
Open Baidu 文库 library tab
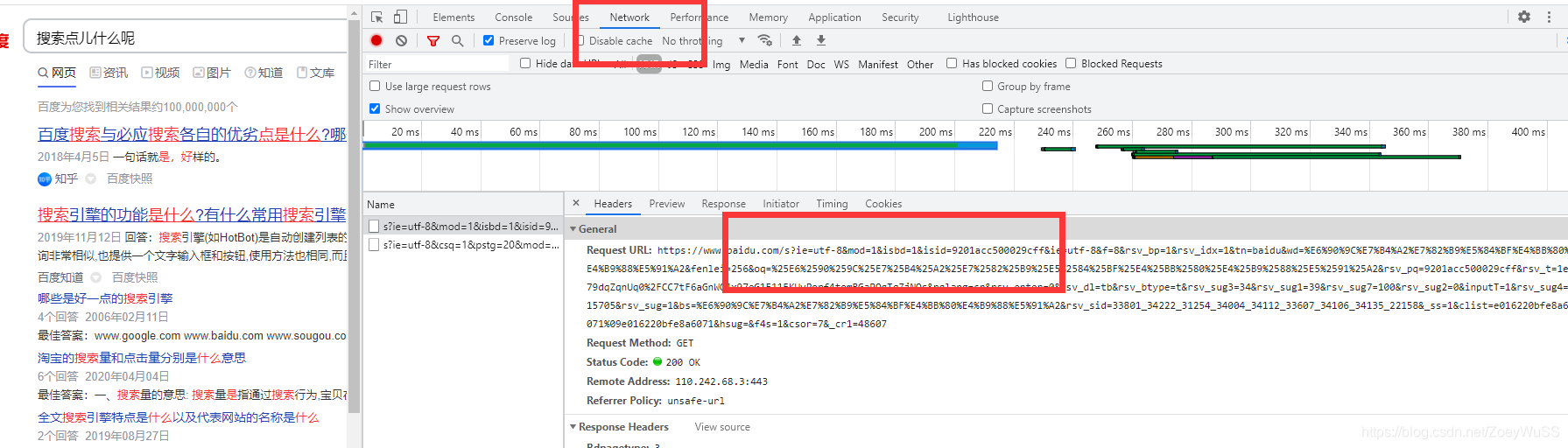(x=315, y=73)
